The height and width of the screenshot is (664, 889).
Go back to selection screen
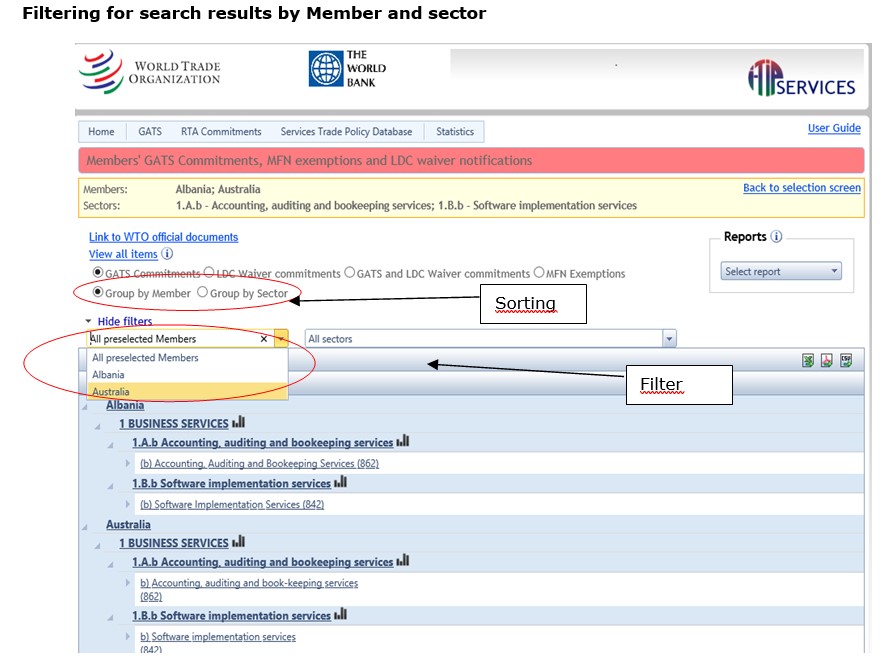tap(802, 188)
